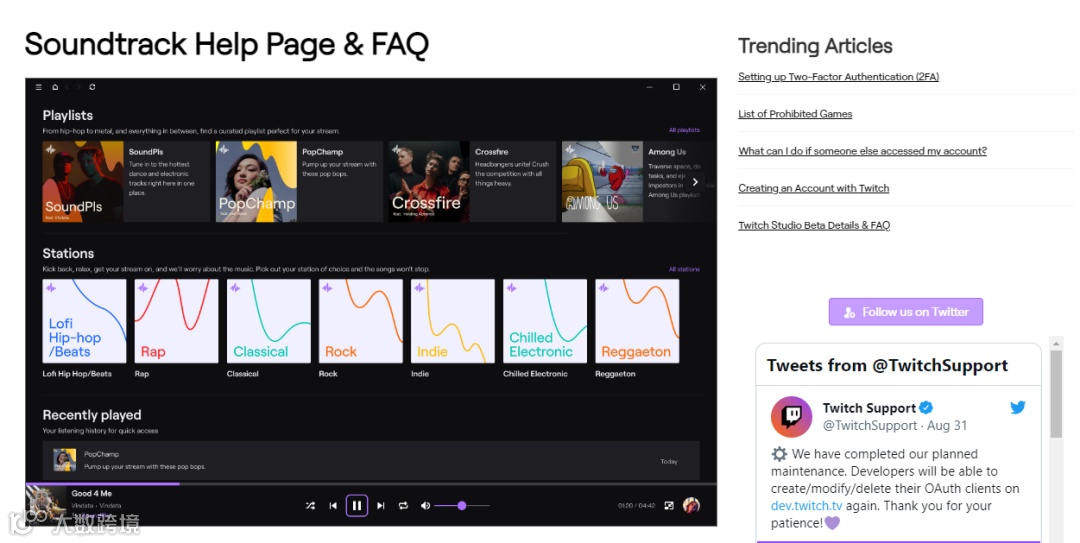The height and width of the screenshot is (543, 1080).
Task: Pause the current song
Action: (x=356, y=506)
